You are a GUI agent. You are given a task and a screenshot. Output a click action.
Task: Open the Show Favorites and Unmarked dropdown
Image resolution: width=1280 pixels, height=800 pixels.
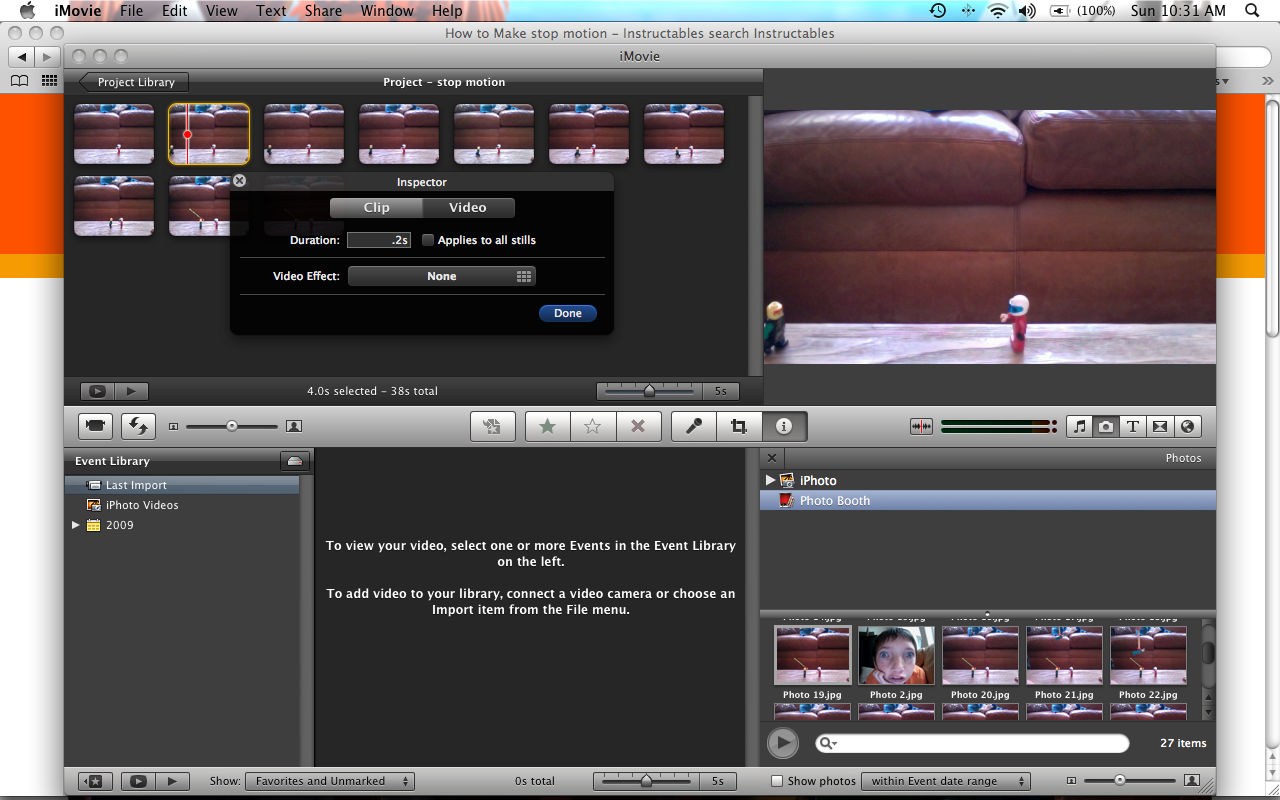click(330, 781)
